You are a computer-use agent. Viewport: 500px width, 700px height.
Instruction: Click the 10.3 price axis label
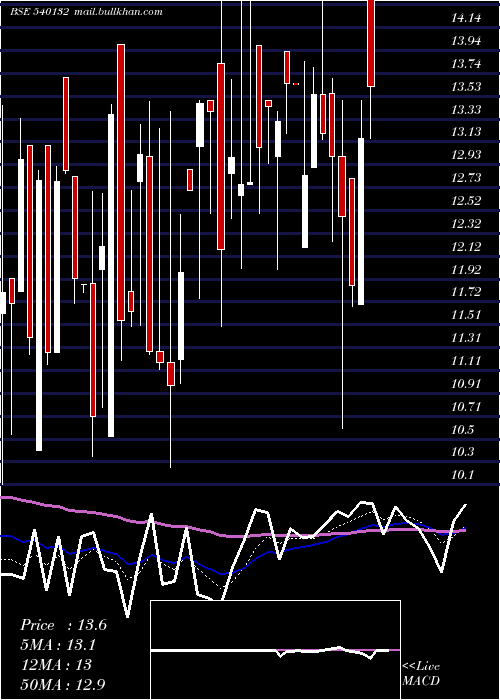click(462, 452)
